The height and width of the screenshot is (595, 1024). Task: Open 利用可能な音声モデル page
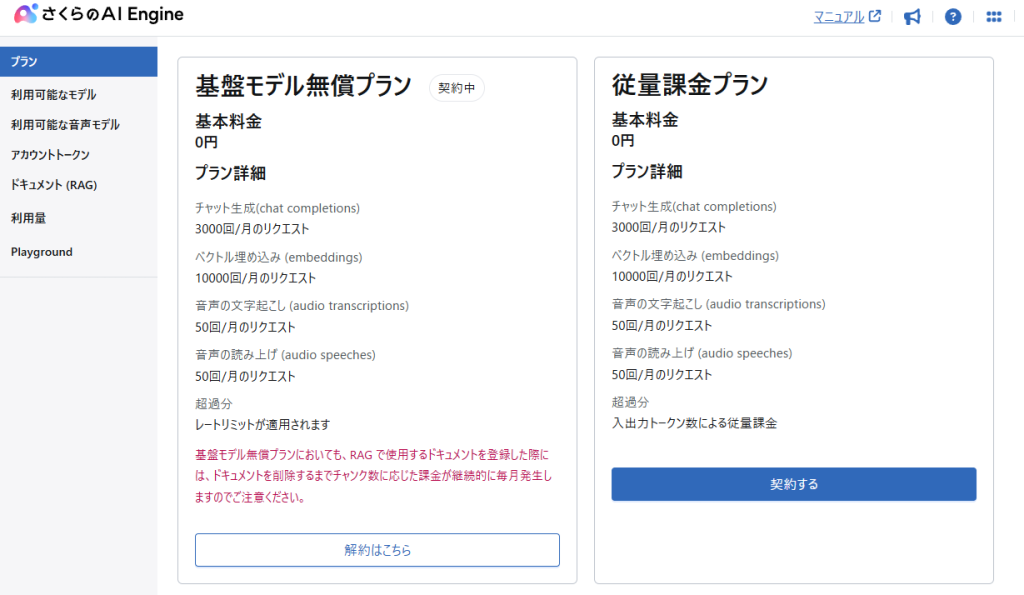pos(65,125)
